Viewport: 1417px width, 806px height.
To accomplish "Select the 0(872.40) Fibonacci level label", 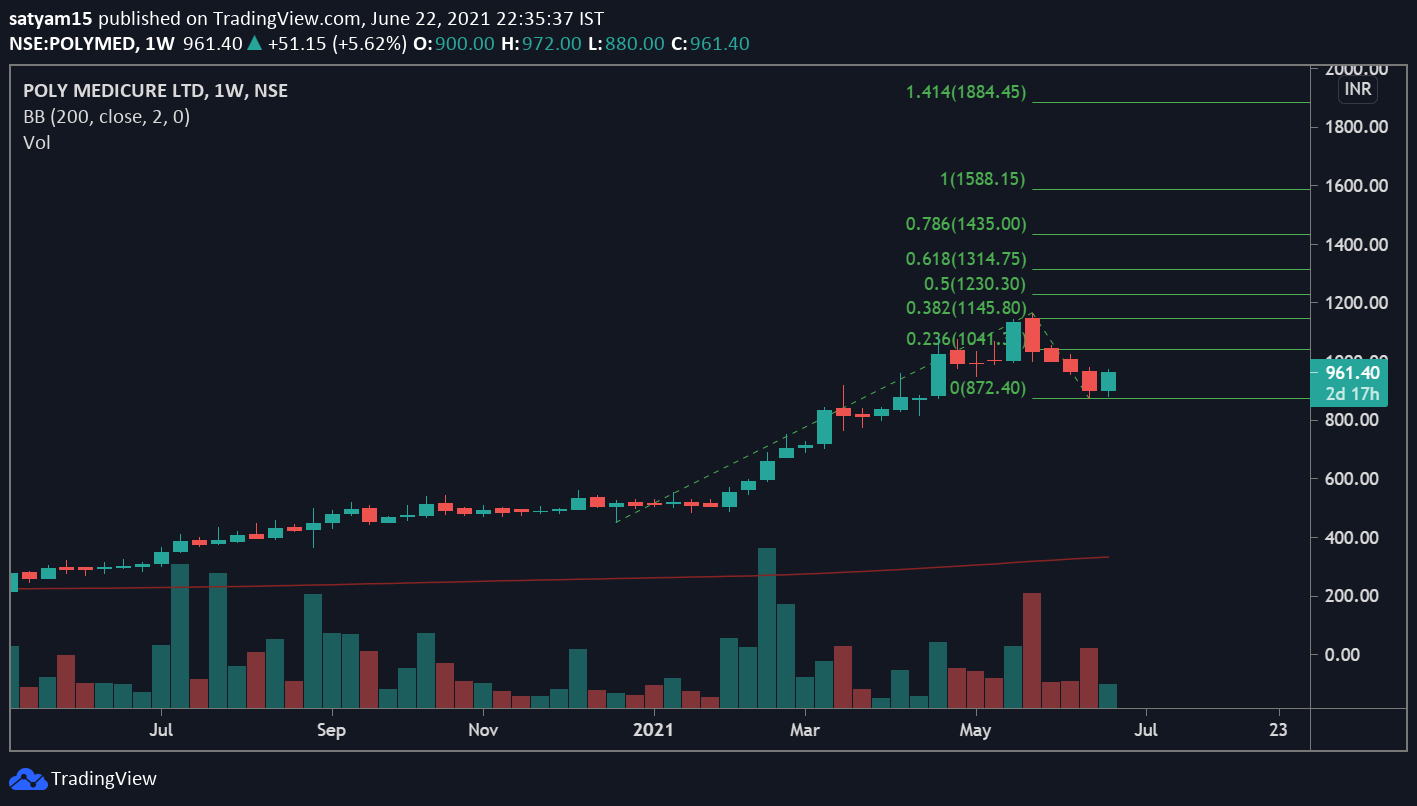I will pyautogui.click(x=988, y=388).
